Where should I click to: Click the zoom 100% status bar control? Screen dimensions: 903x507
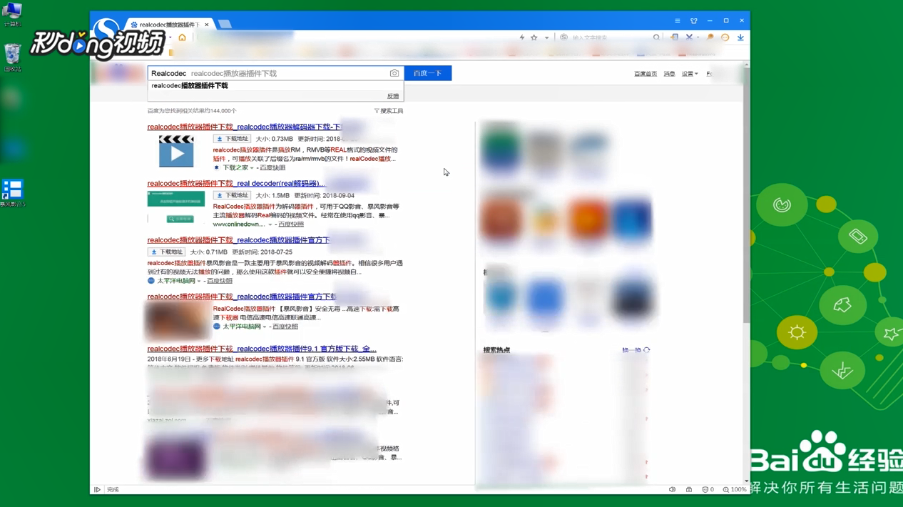coord(735,489)
